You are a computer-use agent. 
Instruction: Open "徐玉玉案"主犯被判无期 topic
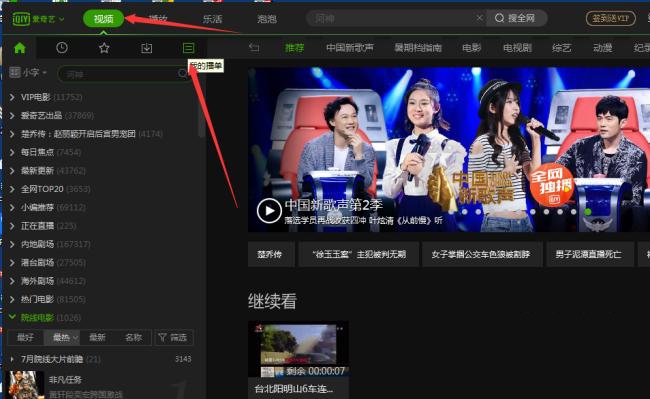pyautogui.click(x=359, y=254)
